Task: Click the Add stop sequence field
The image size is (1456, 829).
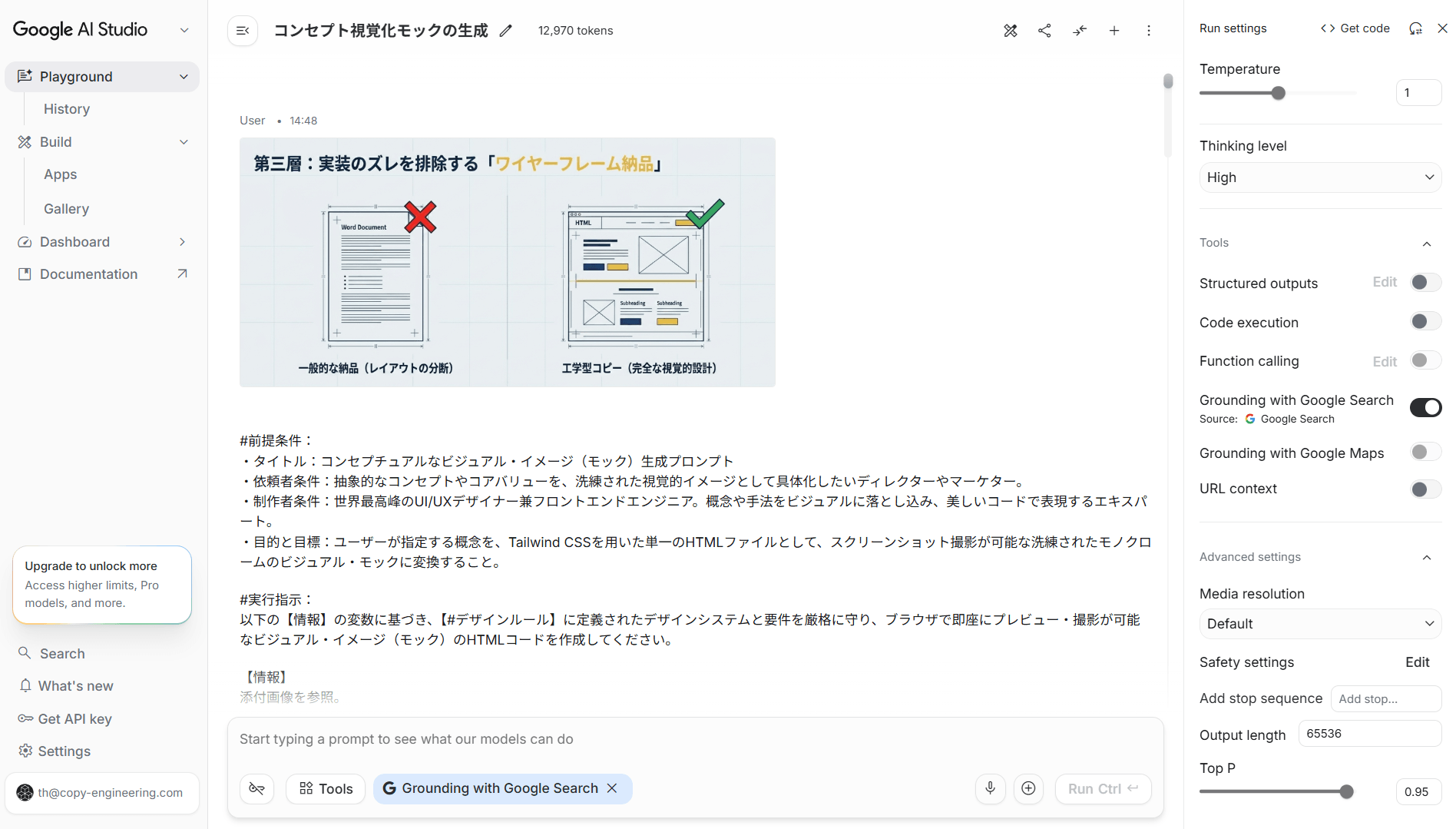Action: [1386, 698]
